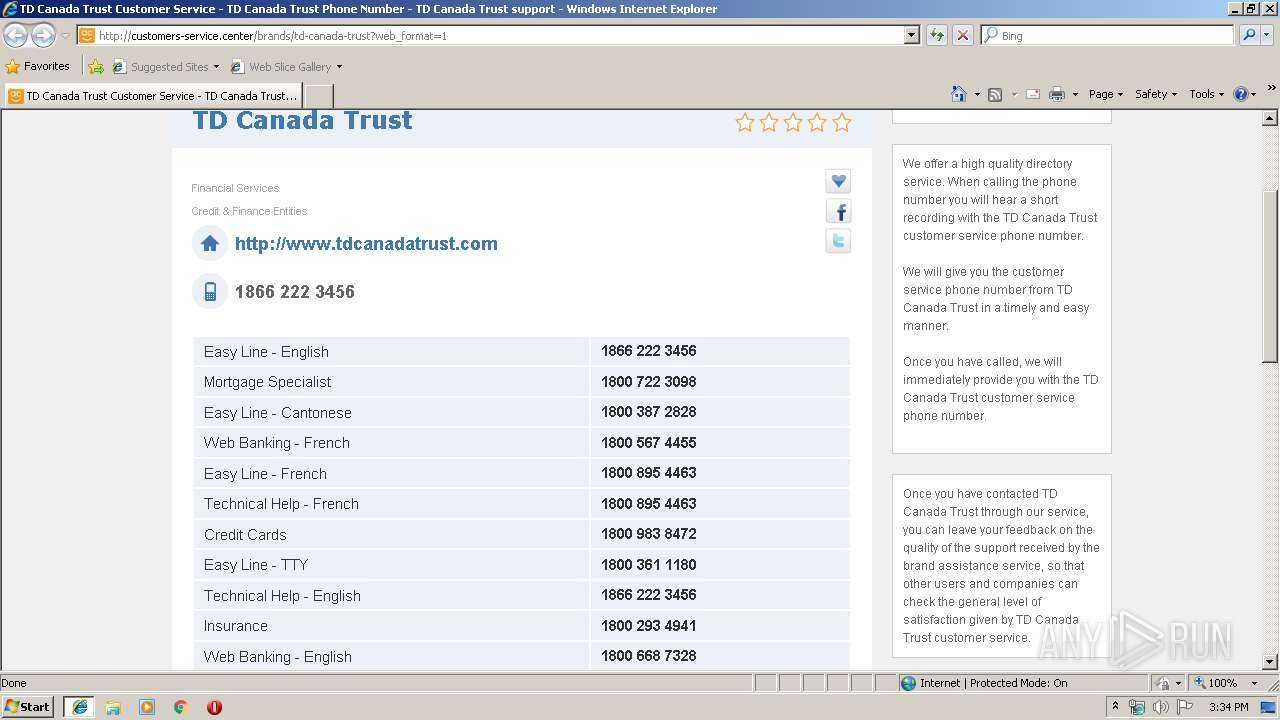The image size is (1280, 720).
Task: Click the Print toolbar icon
Action: tap(1057, 94)
